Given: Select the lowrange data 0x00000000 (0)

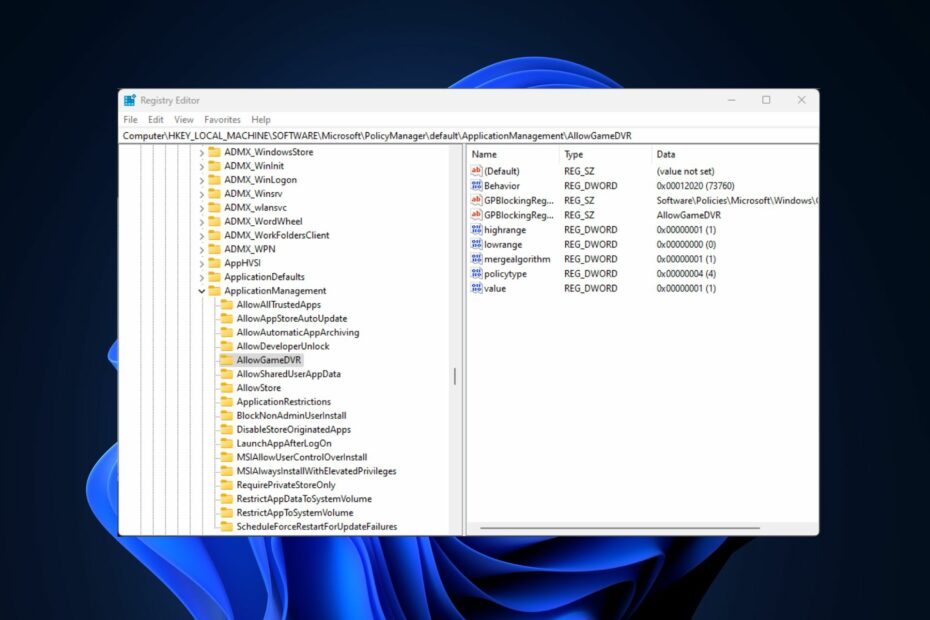Looking at the screenshot, I should 686,244.
